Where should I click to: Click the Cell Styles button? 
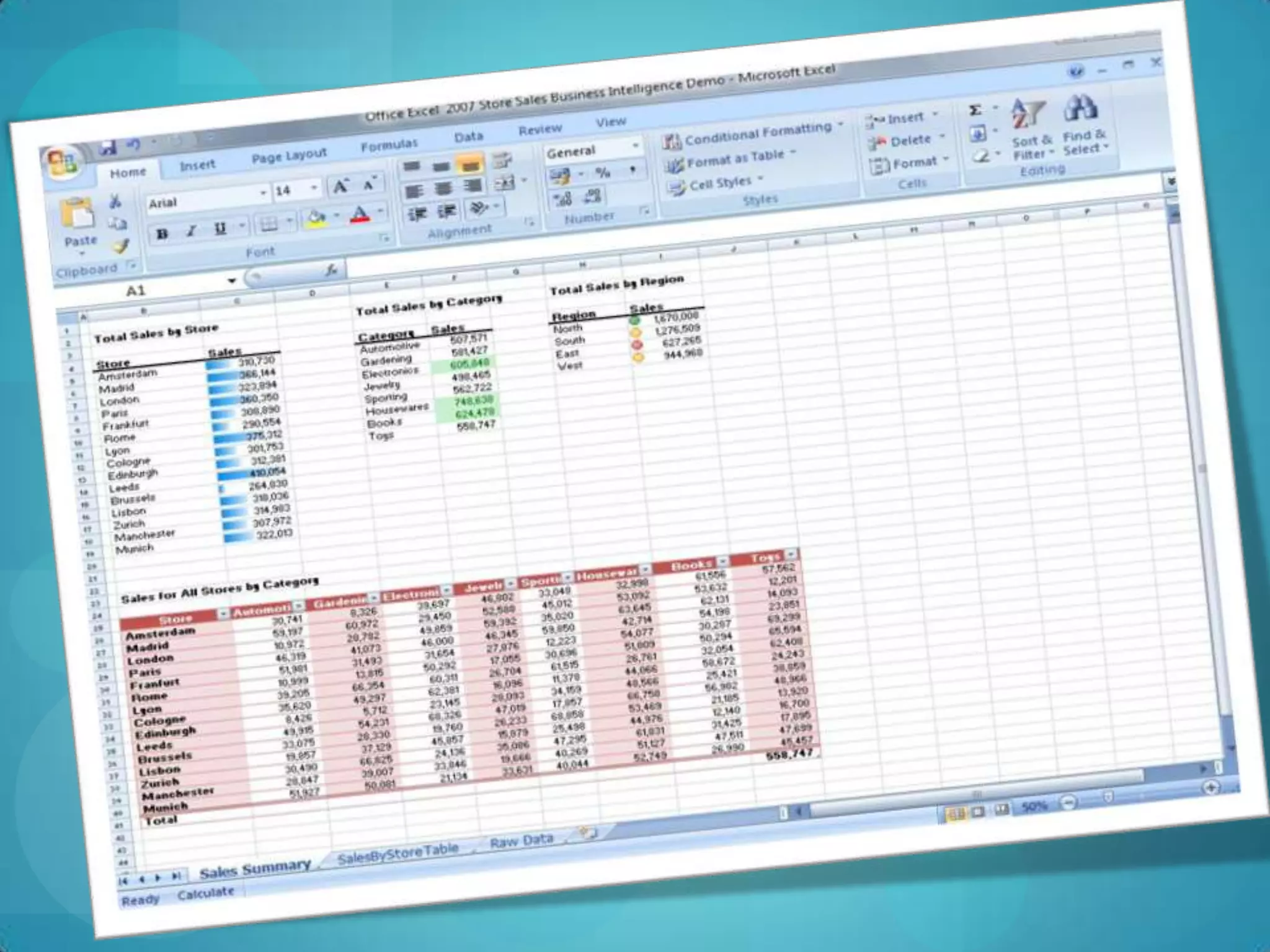coord(719,184)
